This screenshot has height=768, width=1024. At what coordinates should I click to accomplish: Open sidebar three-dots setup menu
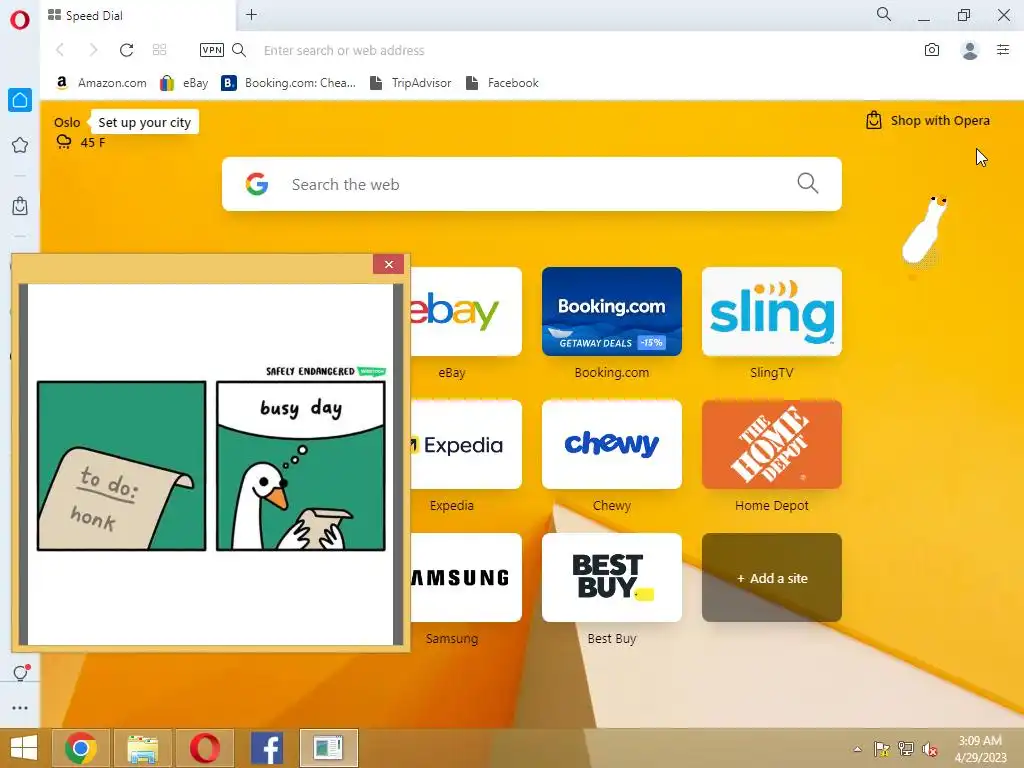click(x=20, y=708)
